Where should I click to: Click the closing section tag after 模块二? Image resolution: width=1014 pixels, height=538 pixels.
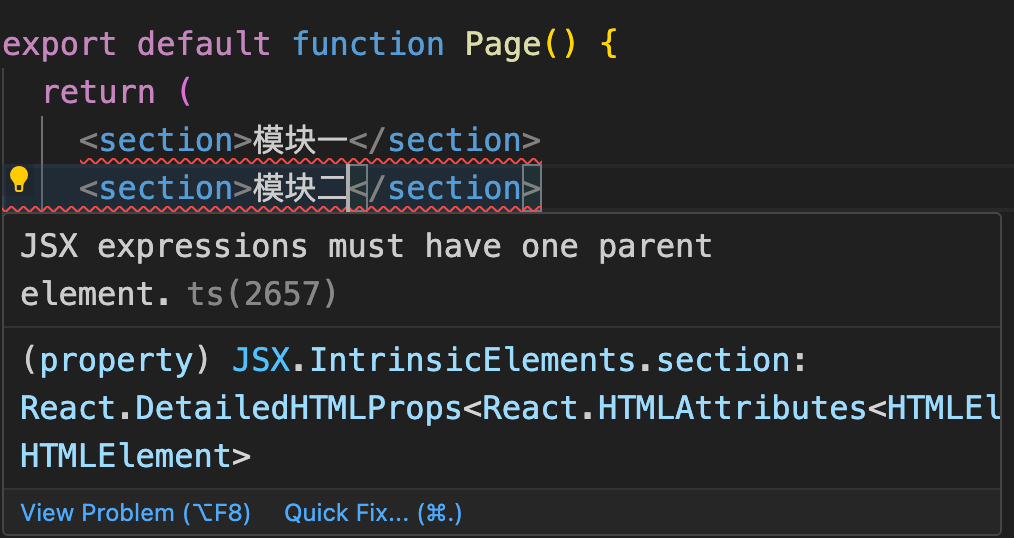point(454,188)
